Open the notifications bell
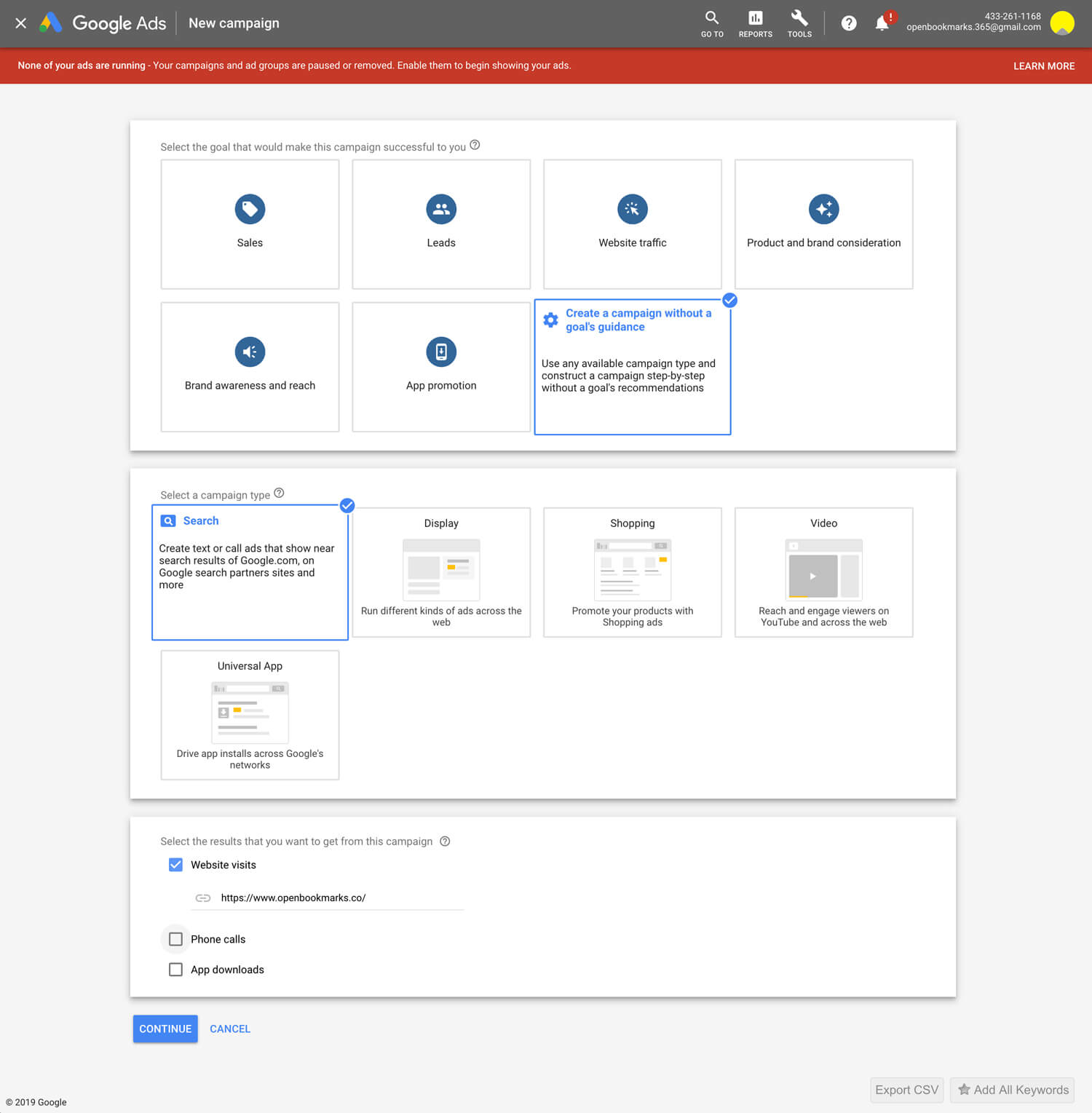The height and width of the screenshot is (1113, 1092). point(882,24)
